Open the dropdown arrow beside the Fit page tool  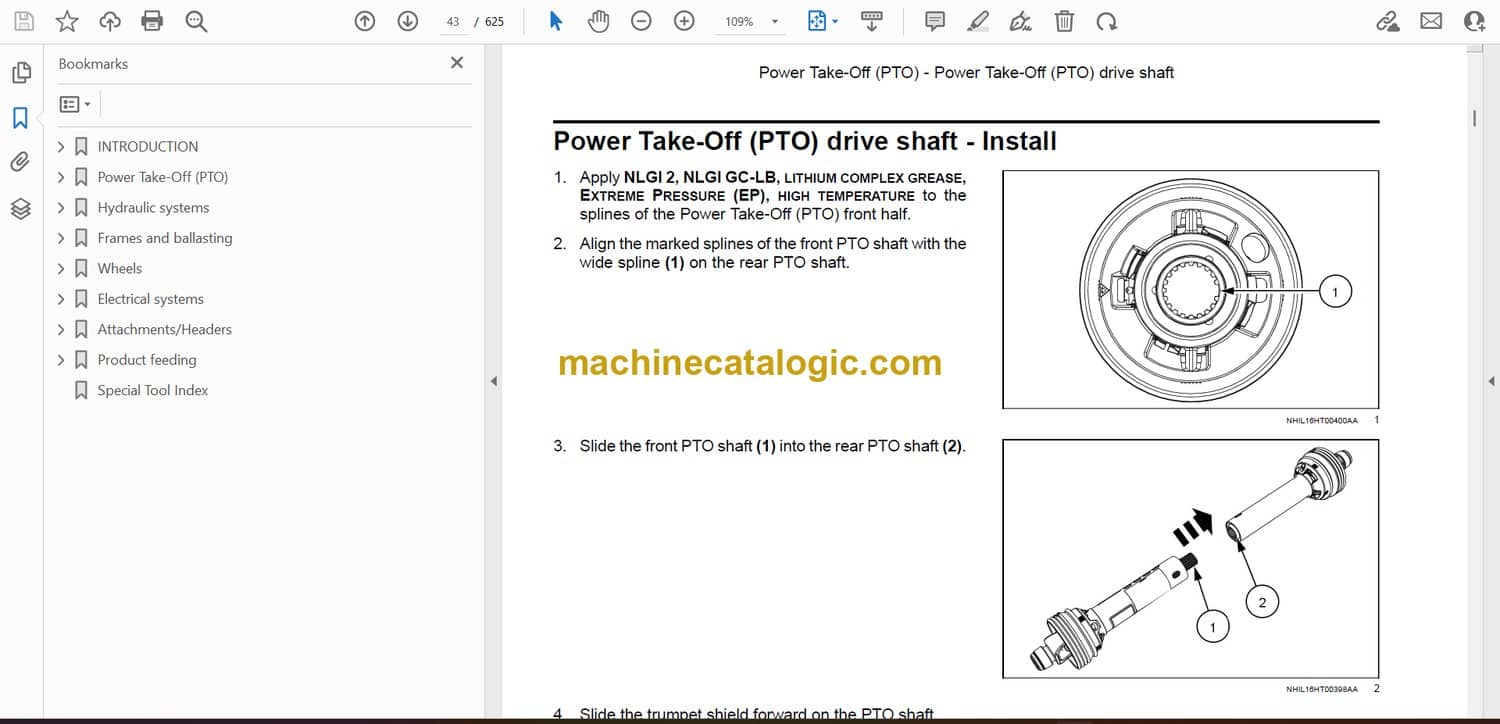pos(835,21)
